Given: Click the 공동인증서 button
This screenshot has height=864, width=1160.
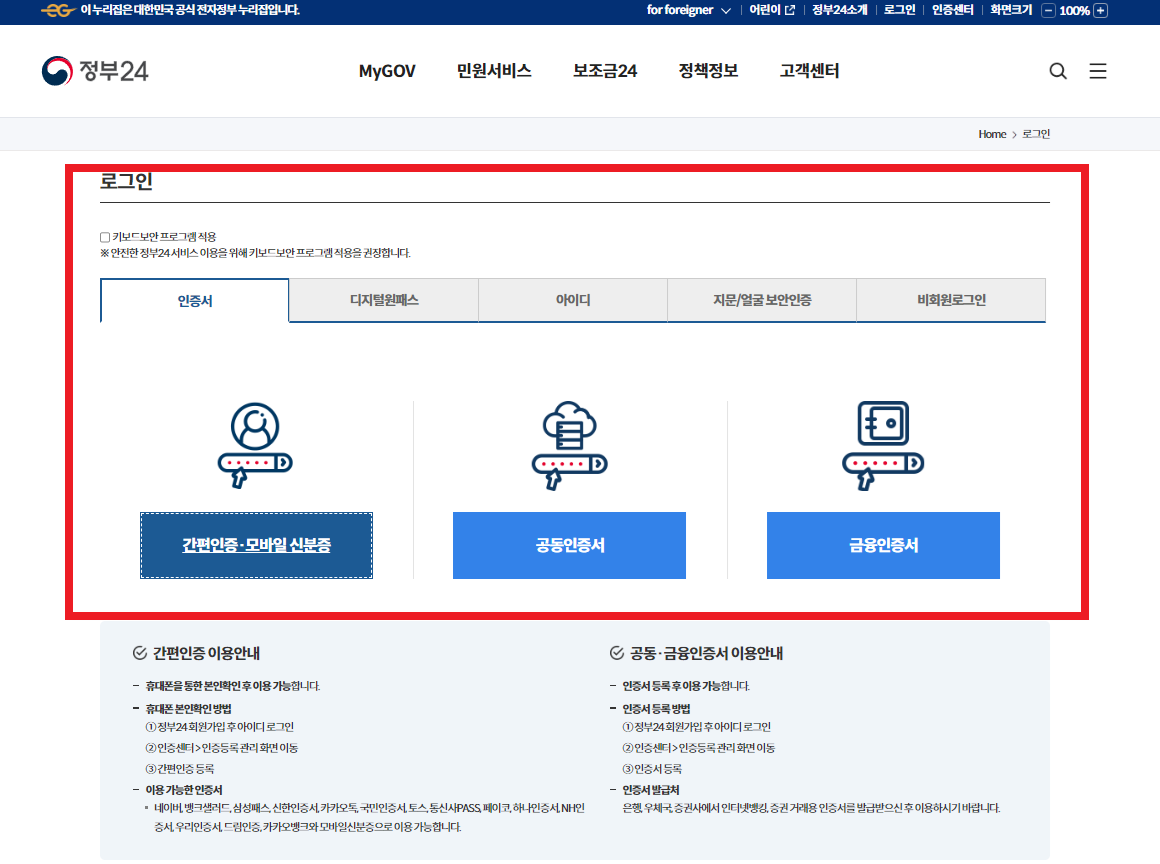Looking at the screenshot, I should tap(570, 545).
